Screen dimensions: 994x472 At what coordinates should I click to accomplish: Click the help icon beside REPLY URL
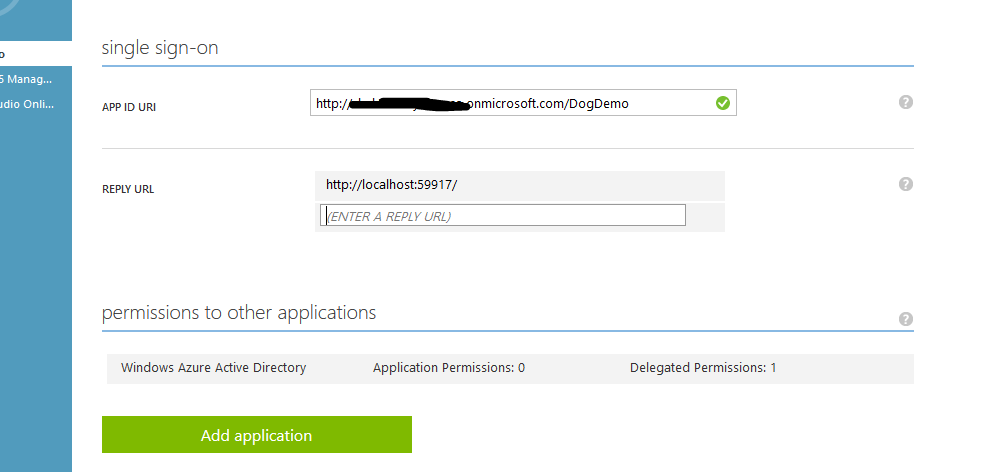[906, 184]
